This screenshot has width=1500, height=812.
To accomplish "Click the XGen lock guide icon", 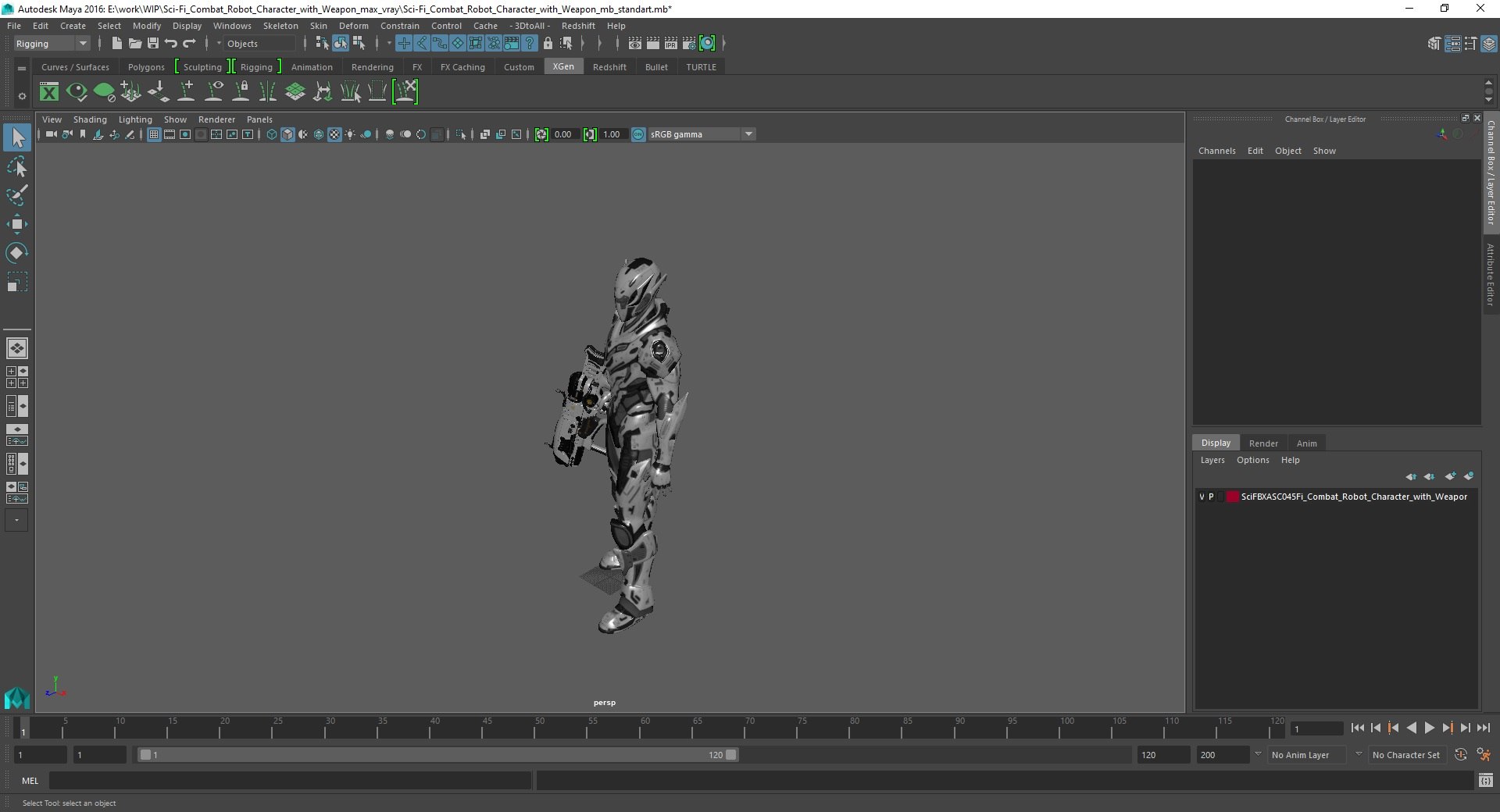I will tap(241, 92).
